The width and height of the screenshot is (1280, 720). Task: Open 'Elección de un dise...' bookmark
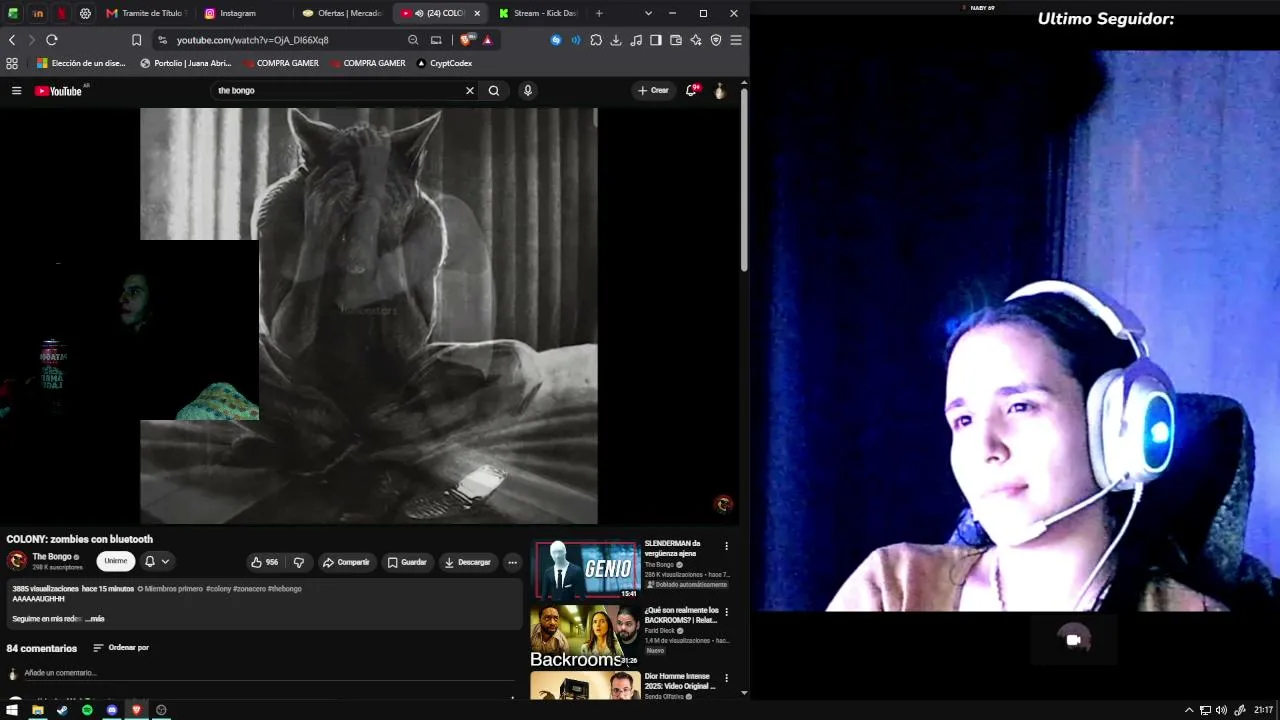(x=81, y=63)
